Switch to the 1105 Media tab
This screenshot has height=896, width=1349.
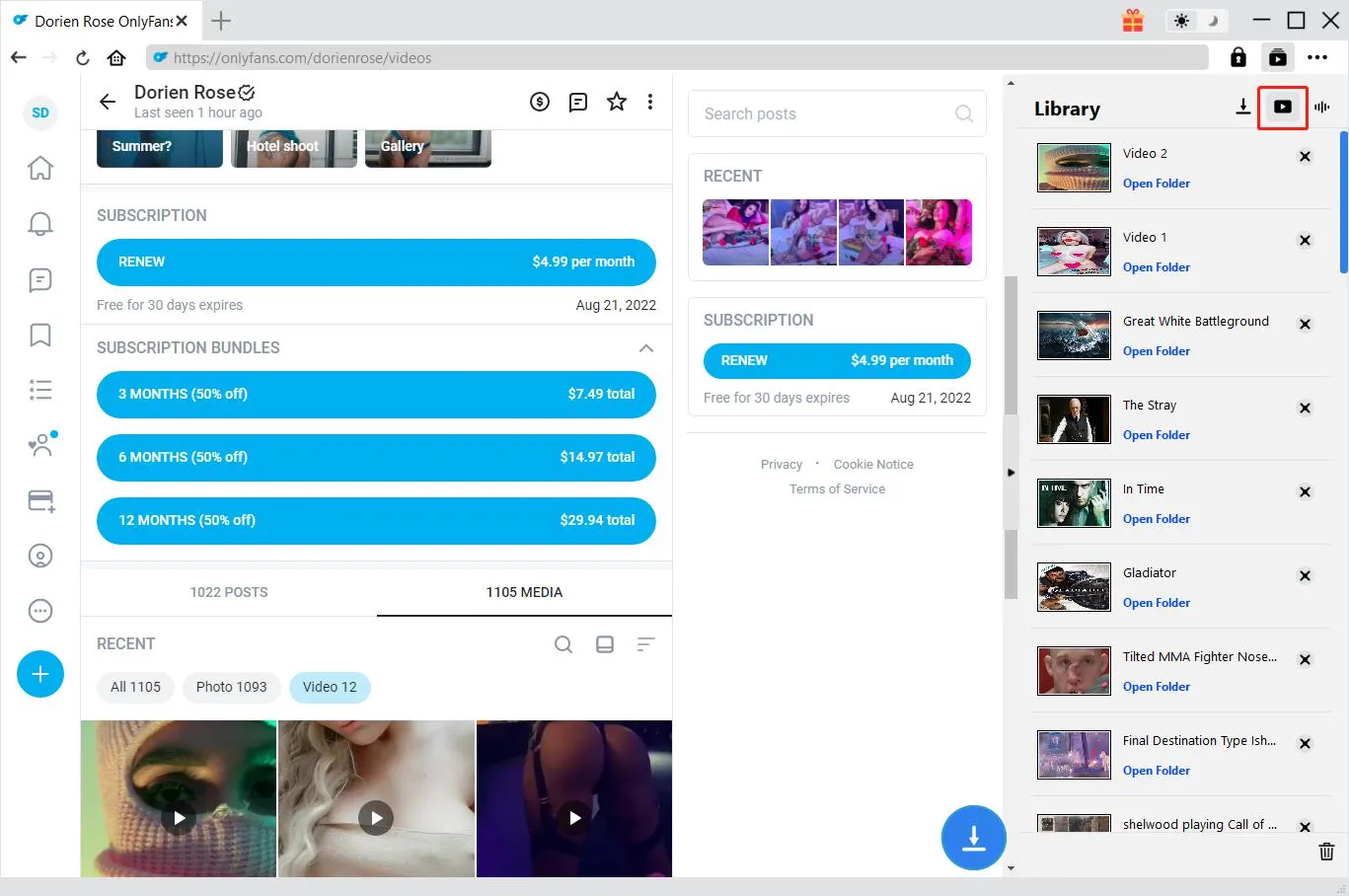(524, 592)
